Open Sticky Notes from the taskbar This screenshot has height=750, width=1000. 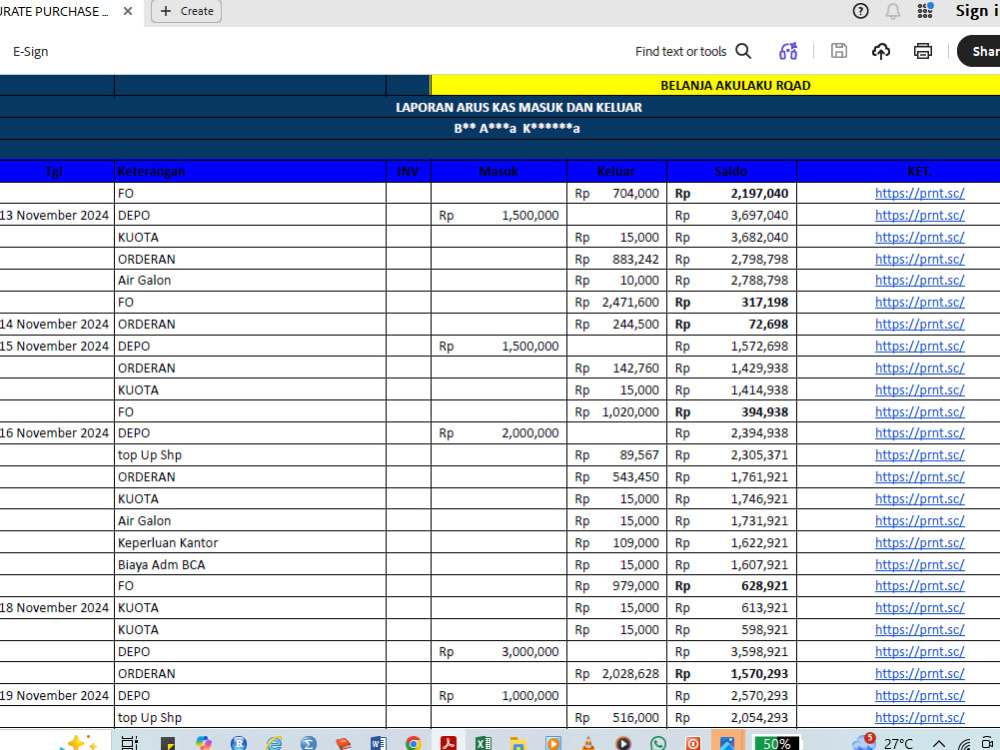(x=168, y=742)
